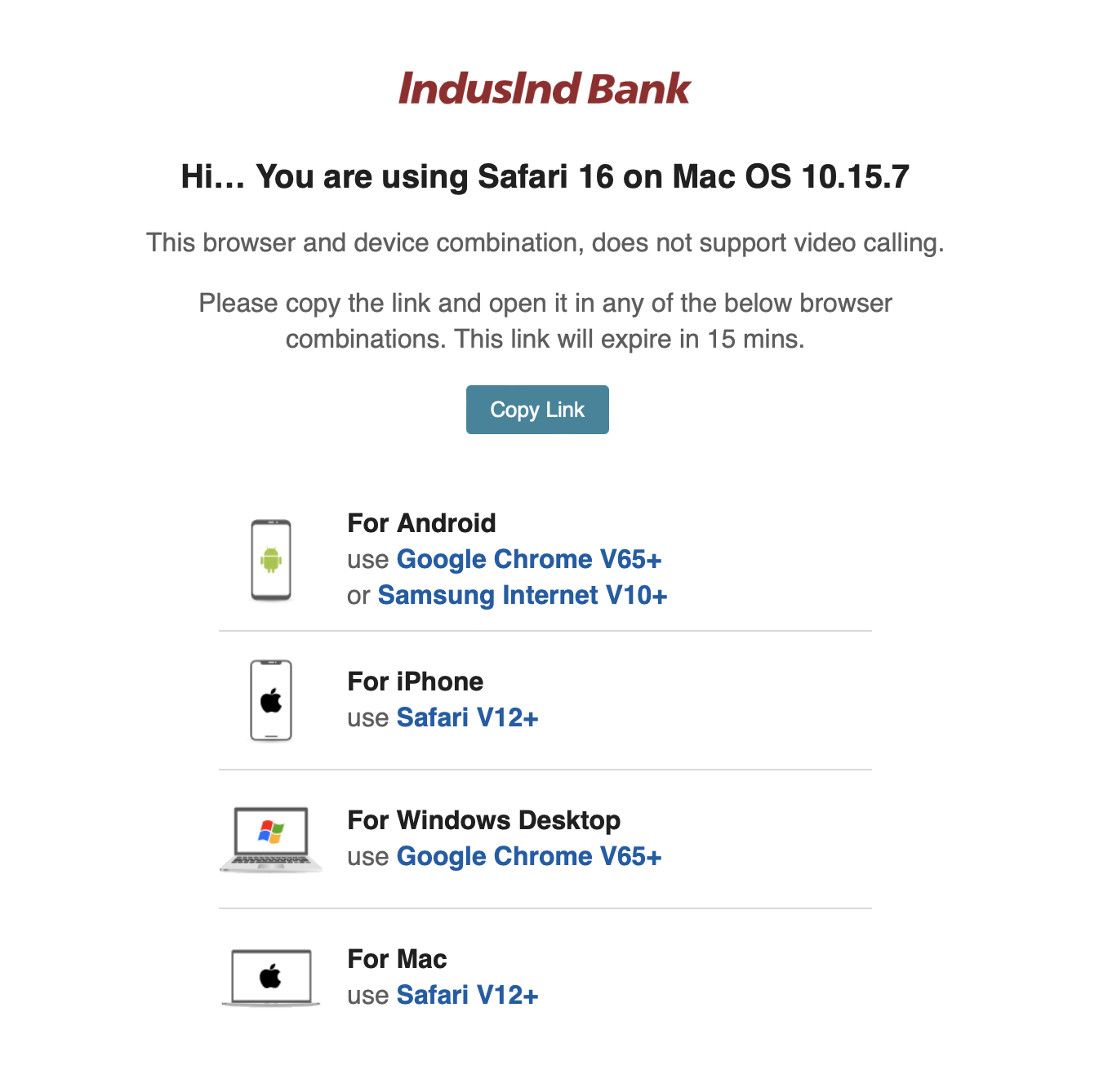Click the Android phone icon
1099x1092 pixels.
click(x=271, y=560)
